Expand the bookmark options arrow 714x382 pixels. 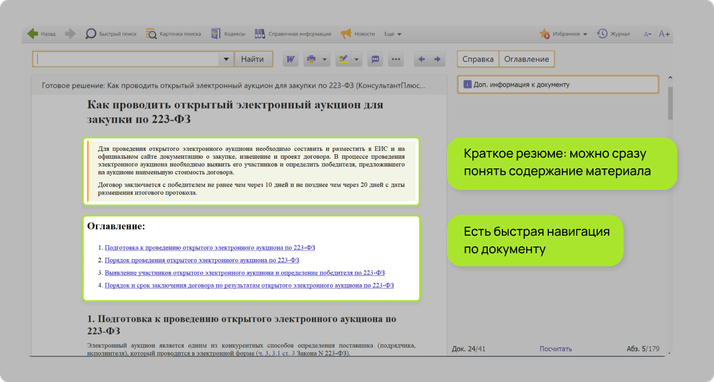click(357, 59)
